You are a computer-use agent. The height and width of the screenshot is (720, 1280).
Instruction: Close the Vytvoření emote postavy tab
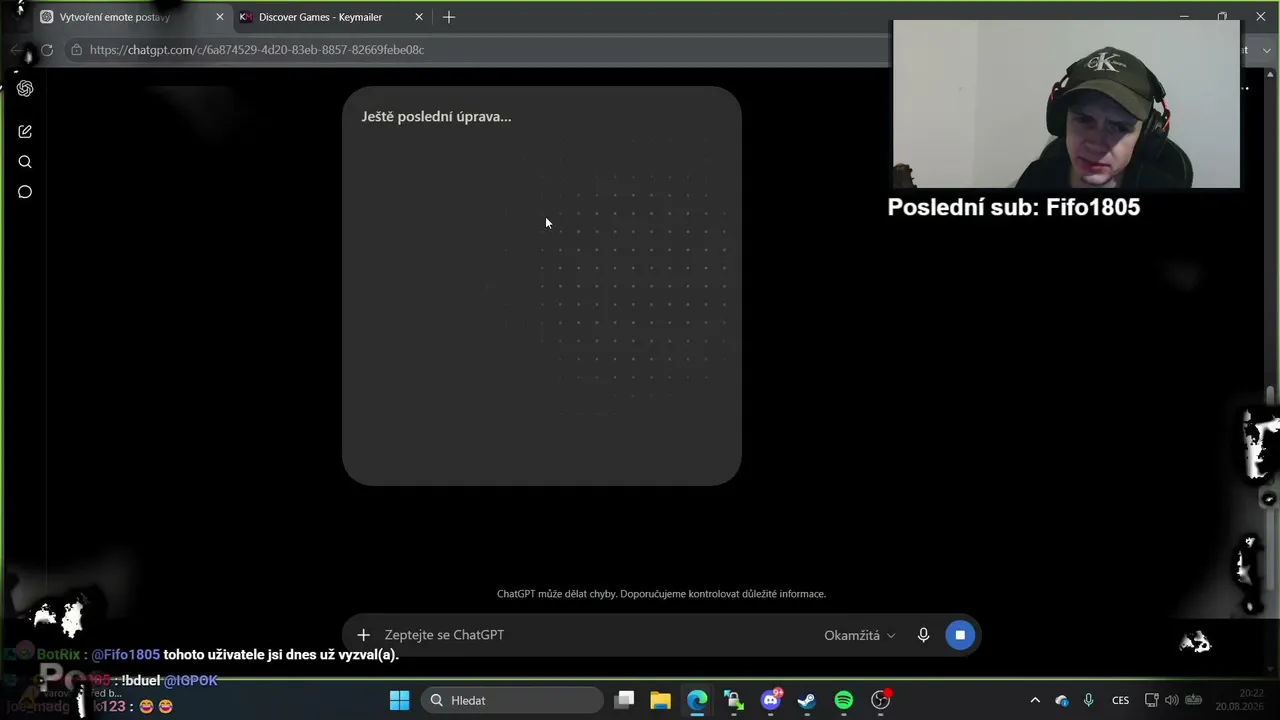point(220,17)
